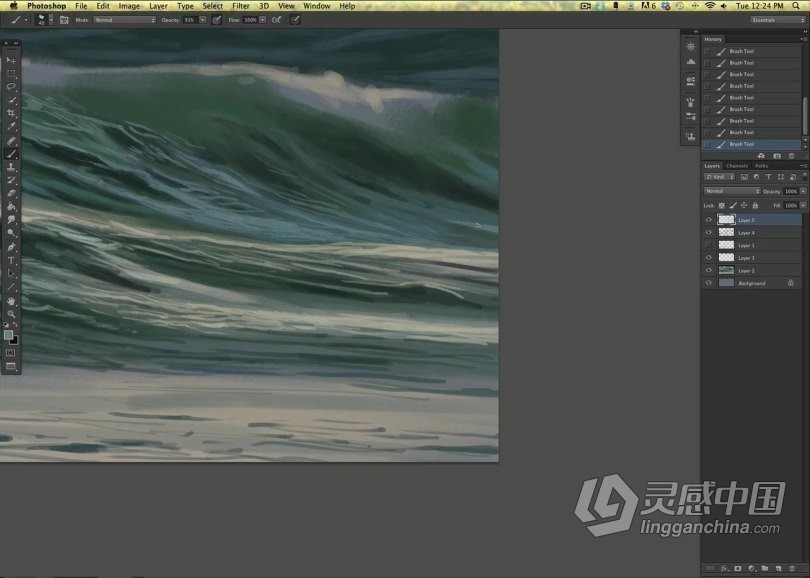Swap the foreground and background colors
810x578 pixels.
(15, 325)
